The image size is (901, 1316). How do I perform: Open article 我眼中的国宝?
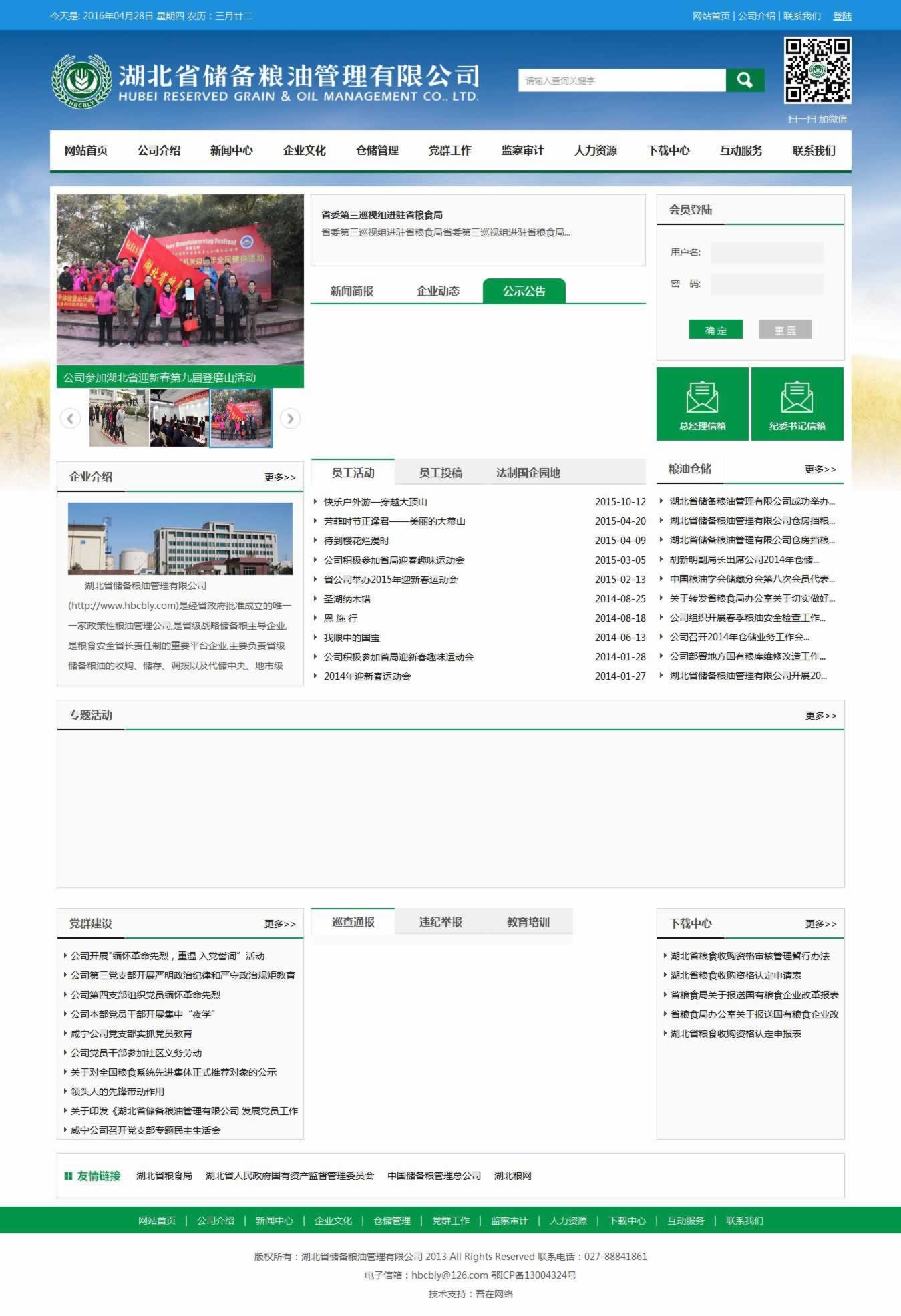(352, 638)
